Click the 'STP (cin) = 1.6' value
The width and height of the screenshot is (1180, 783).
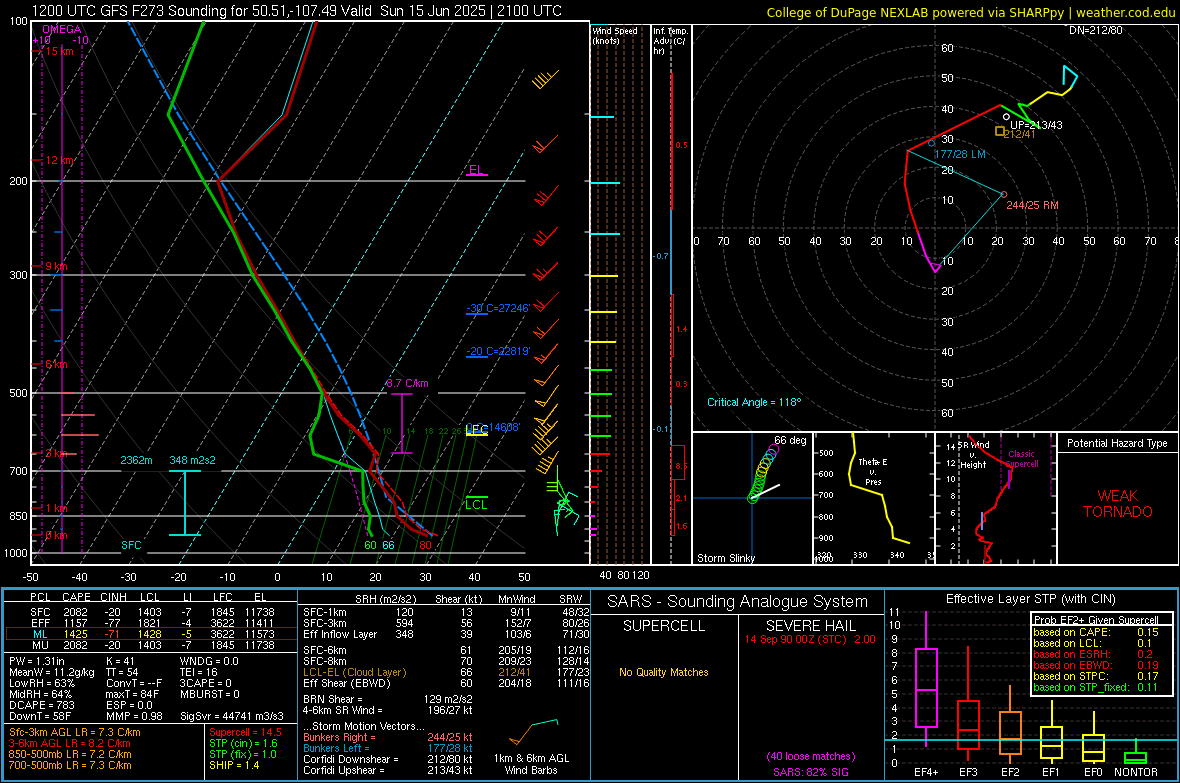coord(244,743)
